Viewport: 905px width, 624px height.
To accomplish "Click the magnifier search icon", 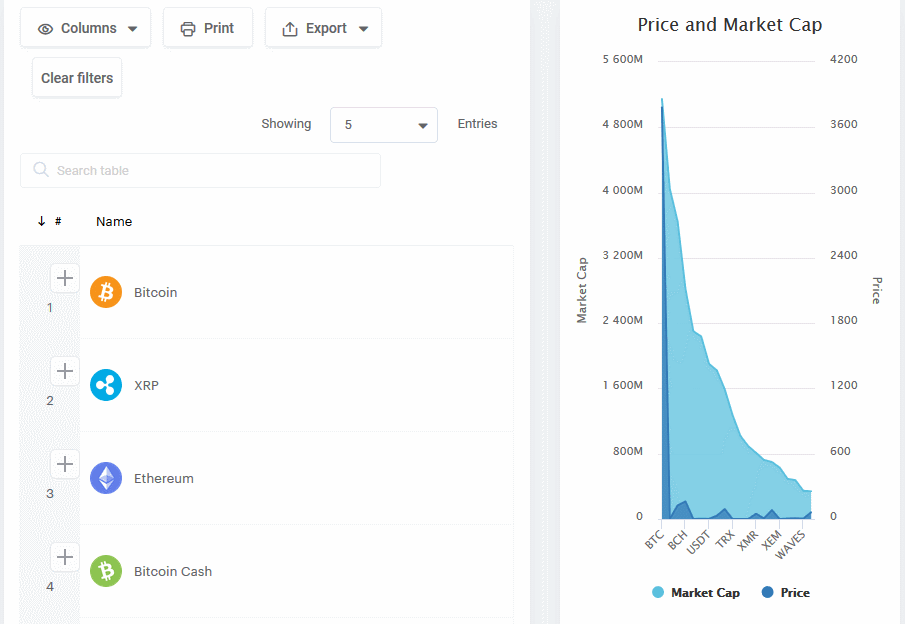I will [40, 170].
